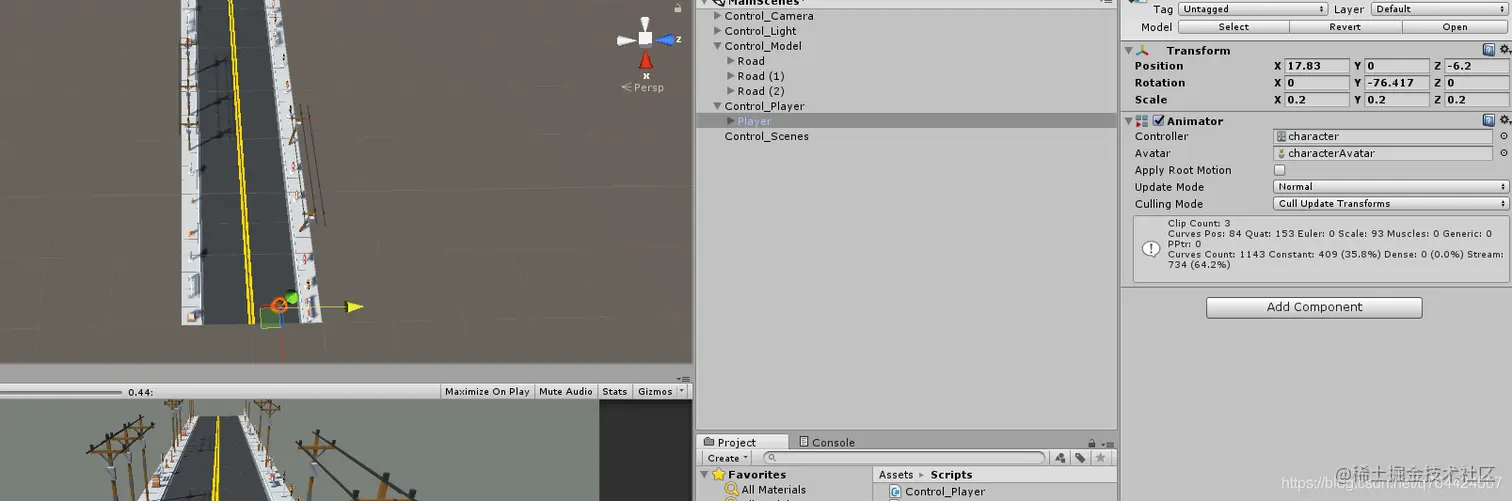Collapse the Control_Player hierarchy item
Screen dimensions: 1512x501
[x=717, y=106]
